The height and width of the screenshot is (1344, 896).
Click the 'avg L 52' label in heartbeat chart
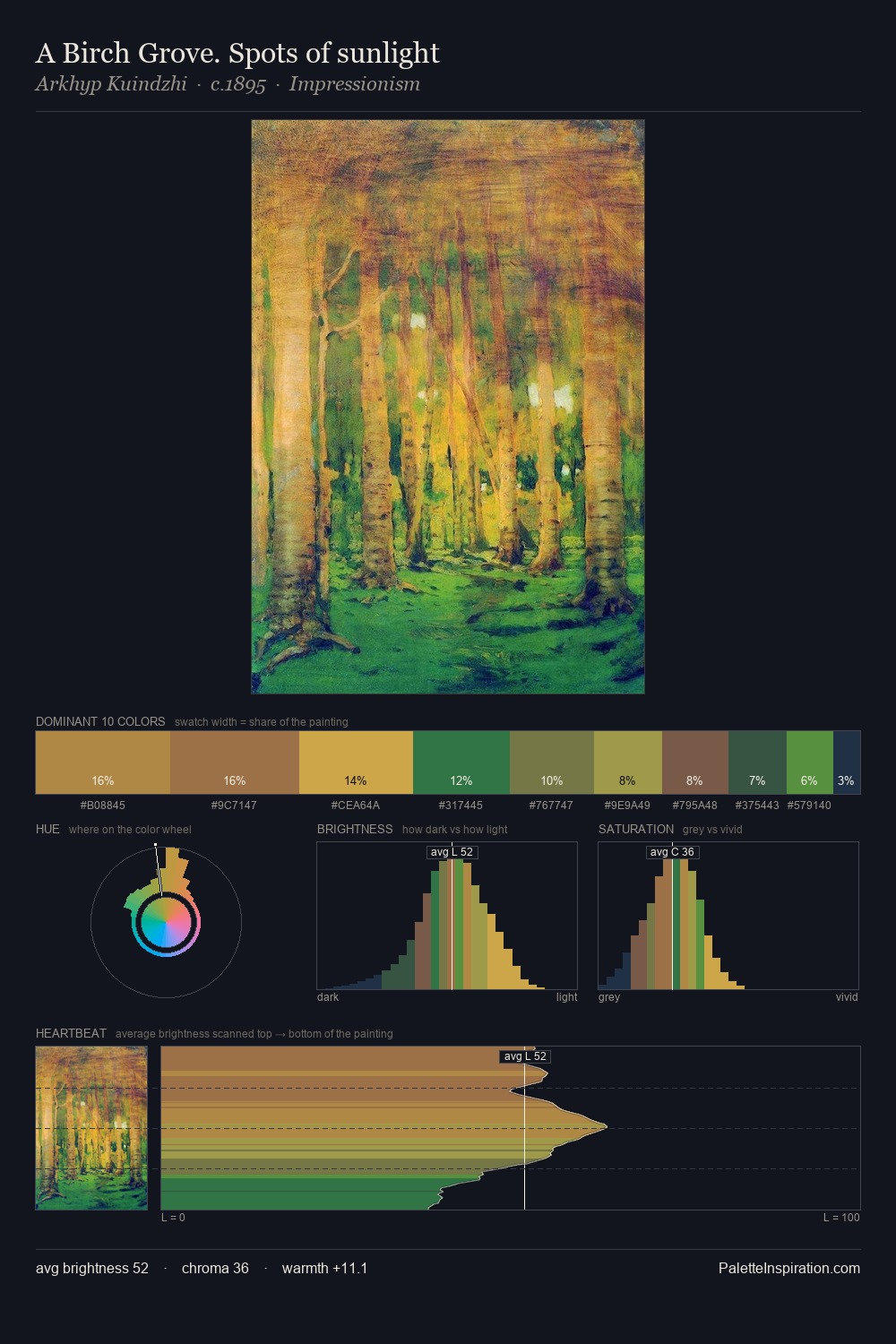(525, 1056)
